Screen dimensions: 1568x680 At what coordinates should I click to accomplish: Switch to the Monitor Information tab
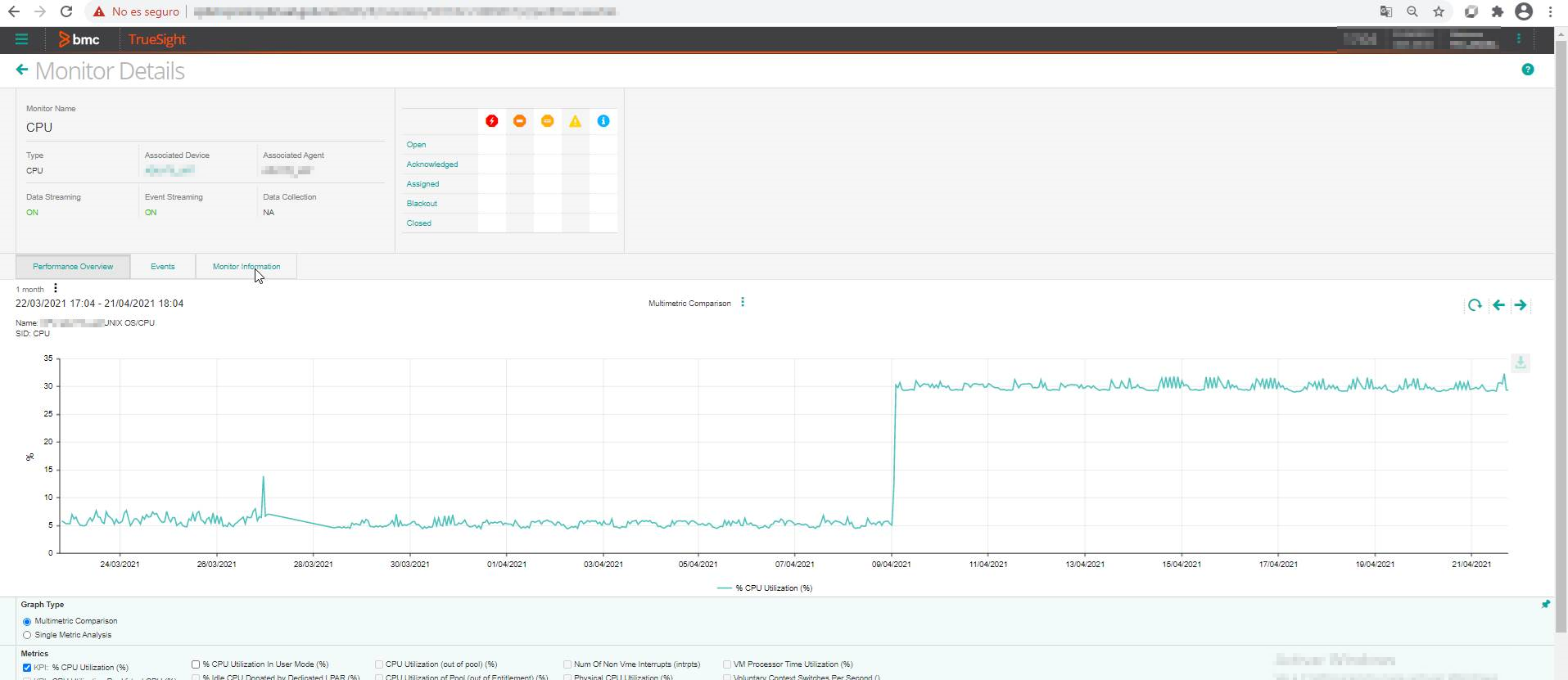[x=246, y=267]
